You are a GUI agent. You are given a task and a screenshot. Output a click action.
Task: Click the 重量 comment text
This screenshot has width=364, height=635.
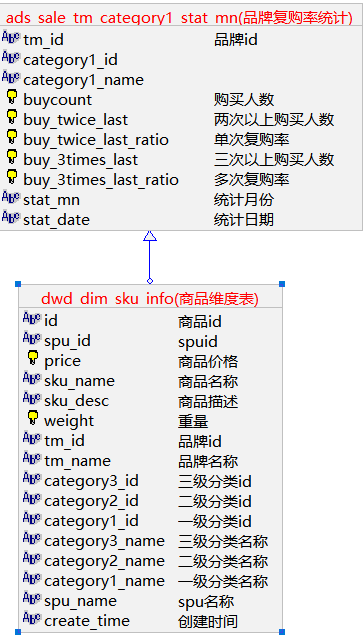[x=193, y=422]
